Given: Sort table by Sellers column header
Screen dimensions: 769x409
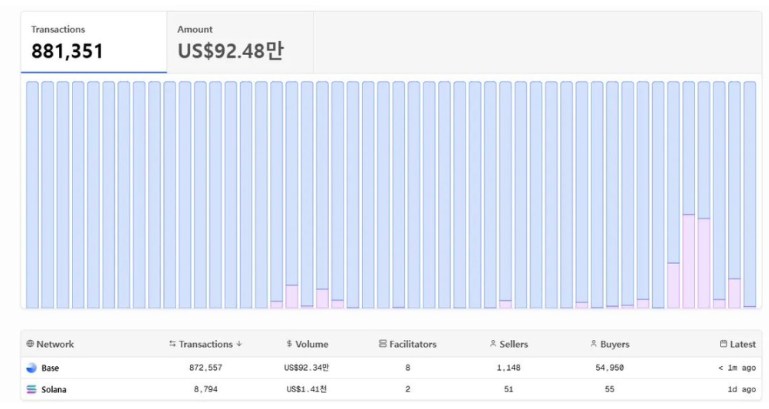Looking at the screenshot, I should tap(513, 344).
